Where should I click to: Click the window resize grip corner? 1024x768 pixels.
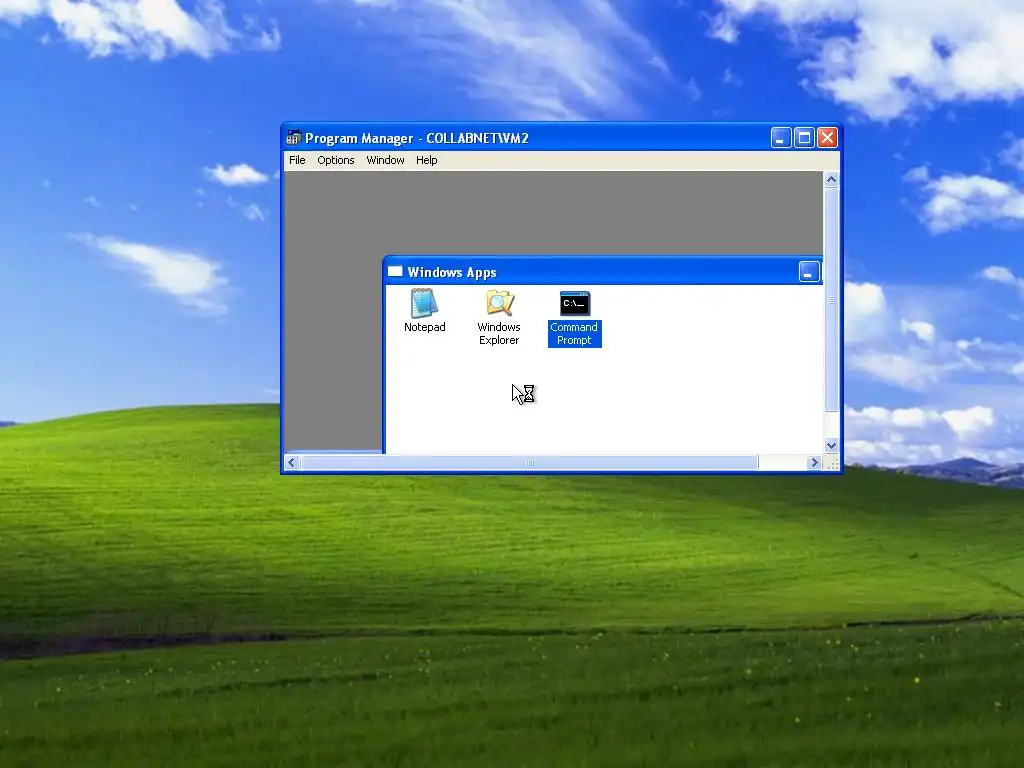pos(832,463)
